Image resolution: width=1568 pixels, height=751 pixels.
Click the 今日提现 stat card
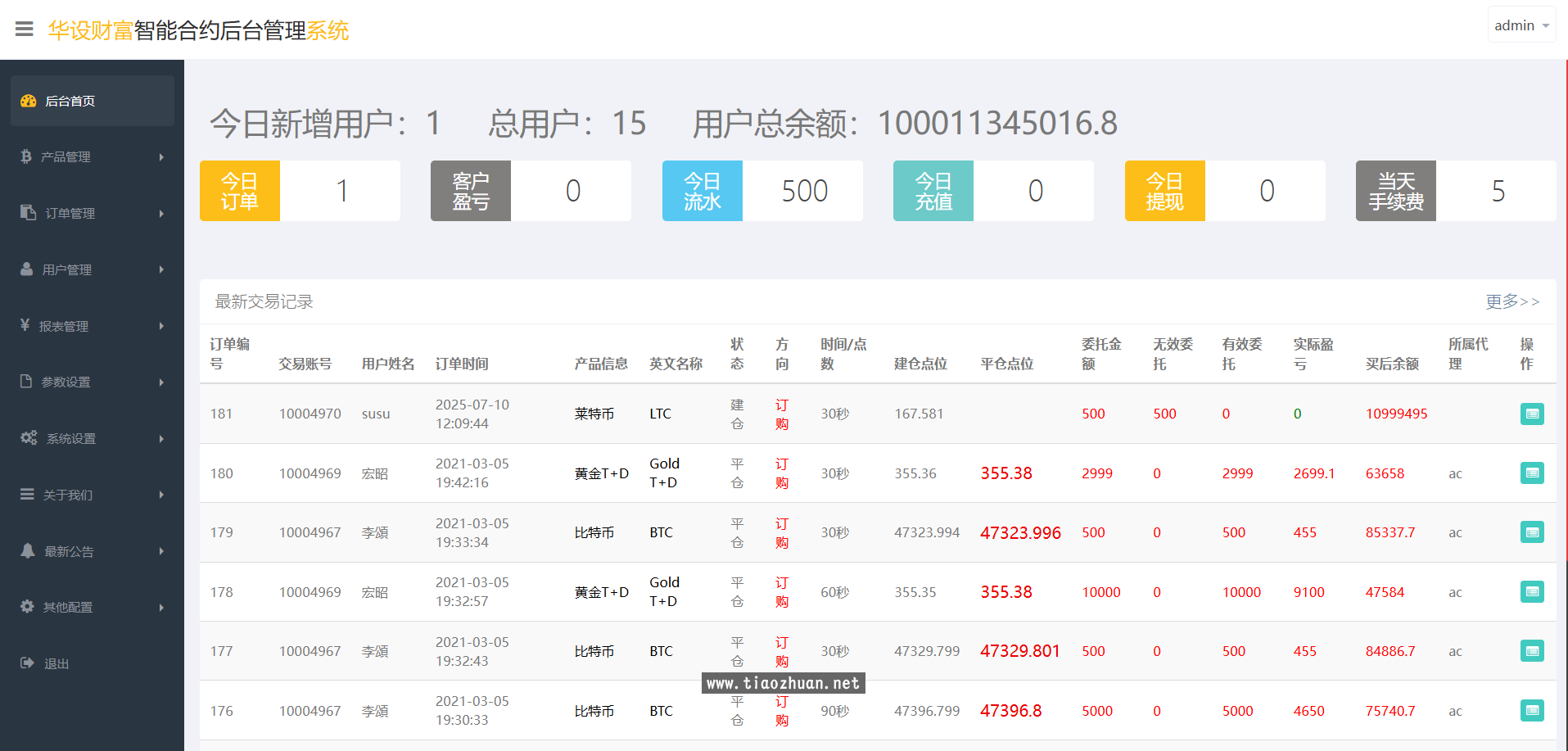point(1225,191)
